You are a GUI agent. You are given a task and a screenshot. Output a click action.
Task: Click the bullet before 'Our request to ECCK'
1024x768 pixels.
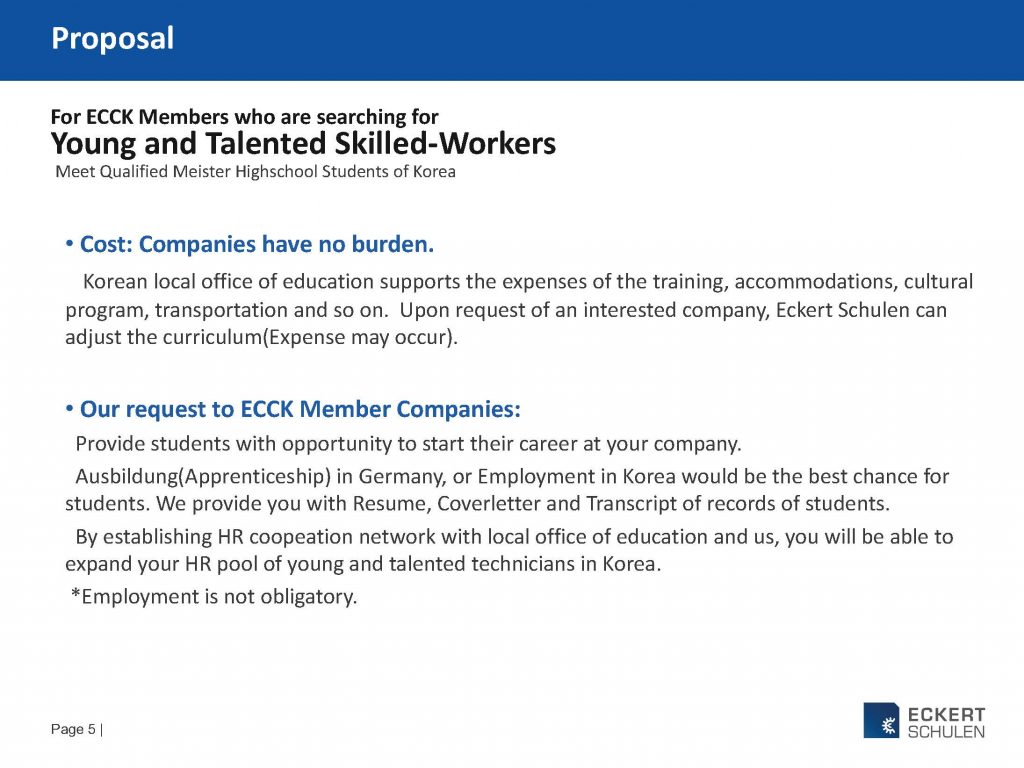point(70,410)
